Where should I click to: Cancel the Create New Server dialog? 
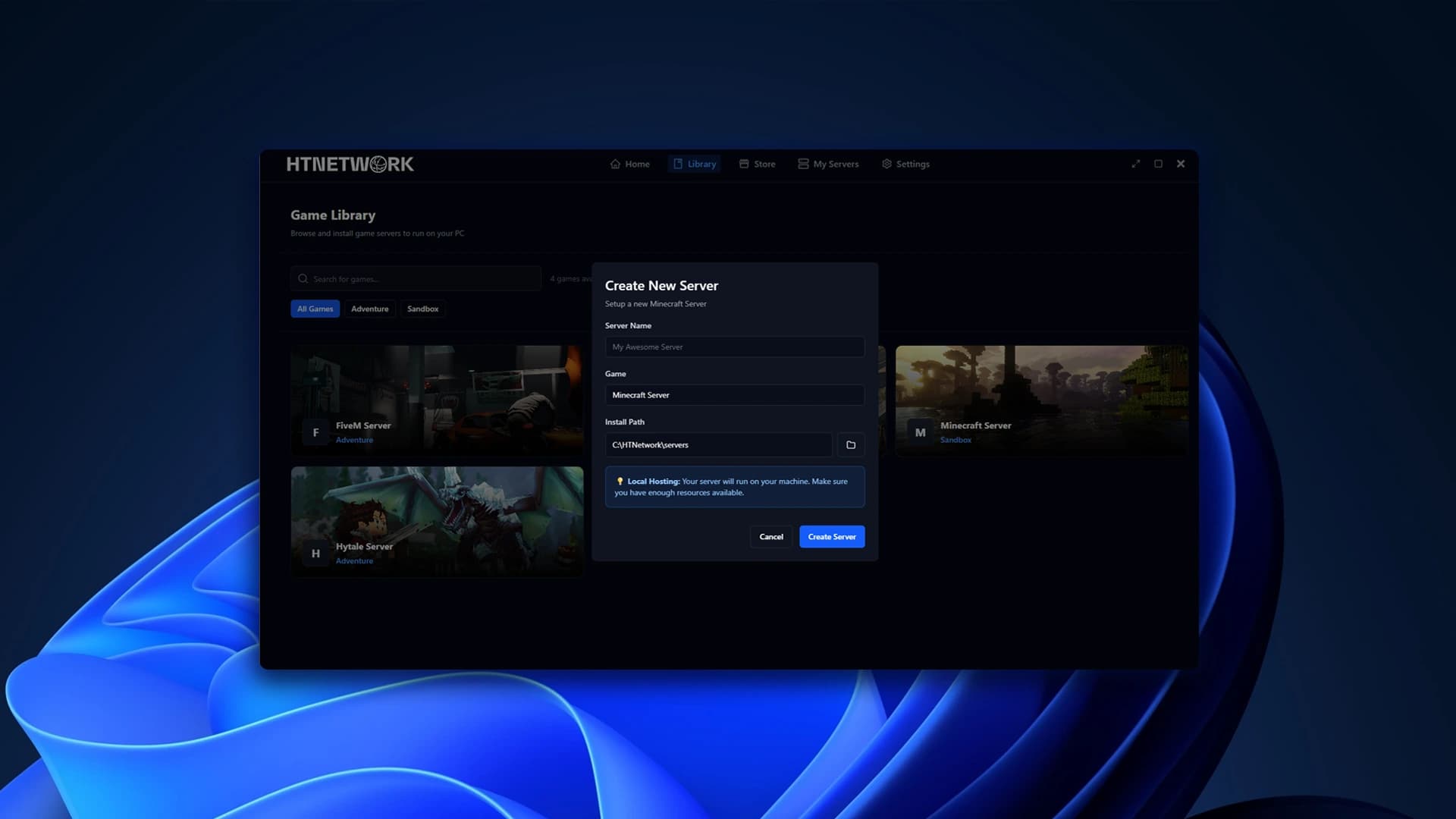pyautogui.click(x=770, y=536)
